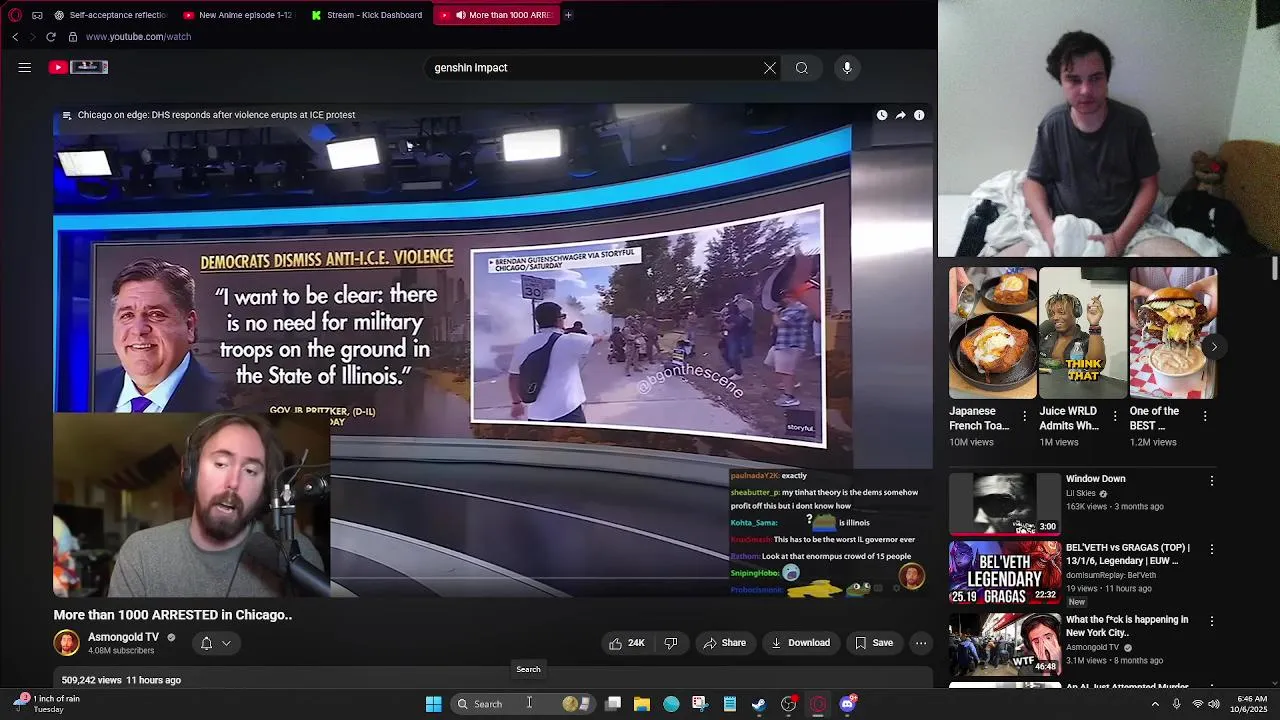Open the burger 'One of the BEST' short thumbnail

(x=1173, y=333)
